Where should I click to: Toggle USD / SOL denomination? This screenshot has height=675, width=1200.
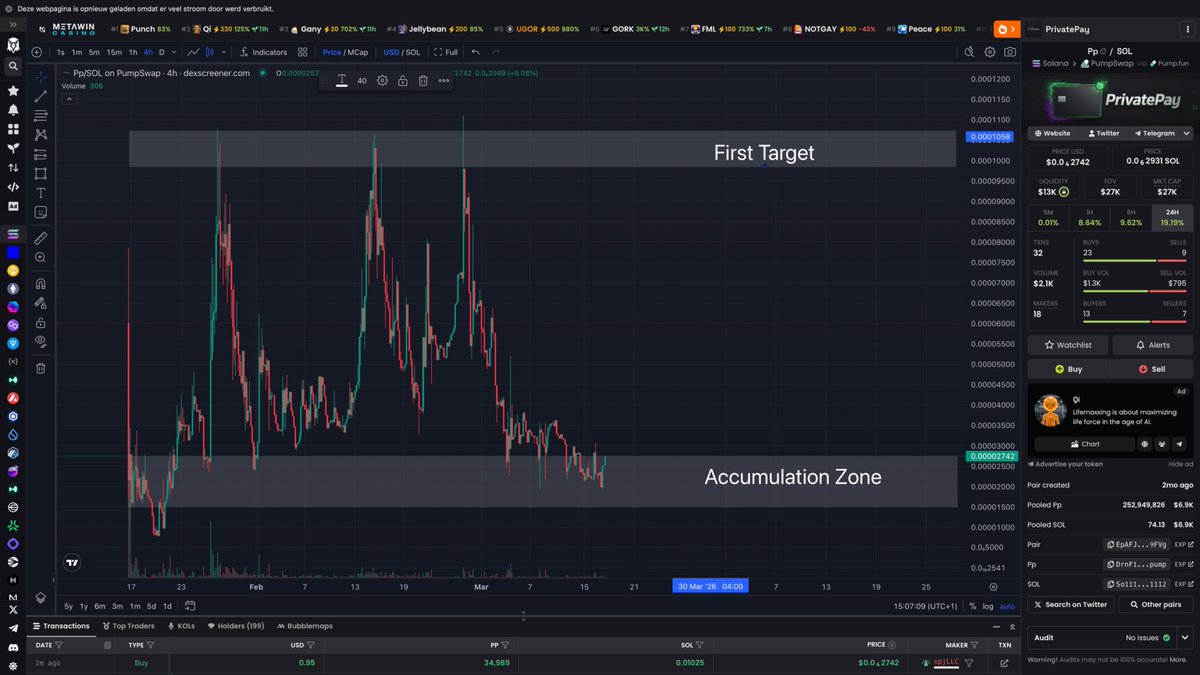[402, 52]
